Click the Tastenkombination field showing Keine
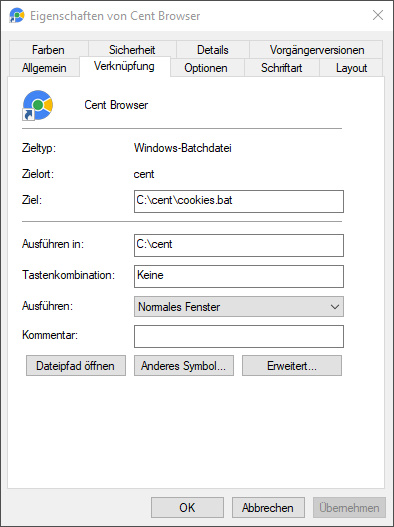The height and width of the screenshot is (527, 394). (x=239, y=276)
